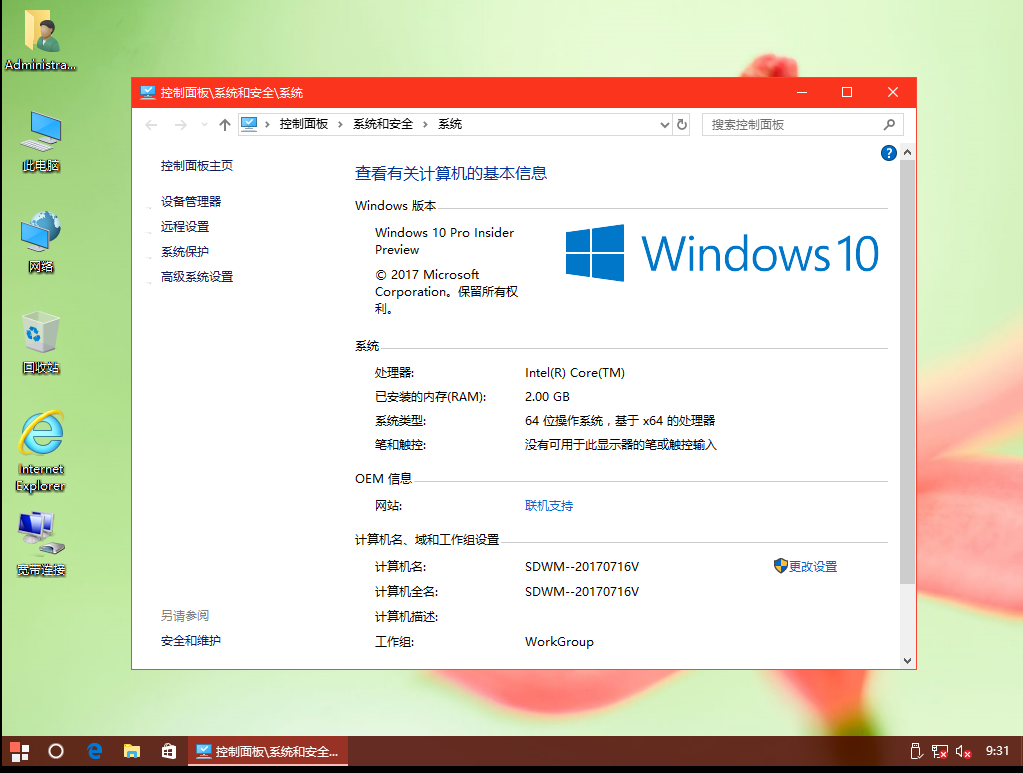The height and width of the screenshot is (773, 1023).
Task: Open the 宽带连接 desktop icon
Action: click(x=40, y=545)
